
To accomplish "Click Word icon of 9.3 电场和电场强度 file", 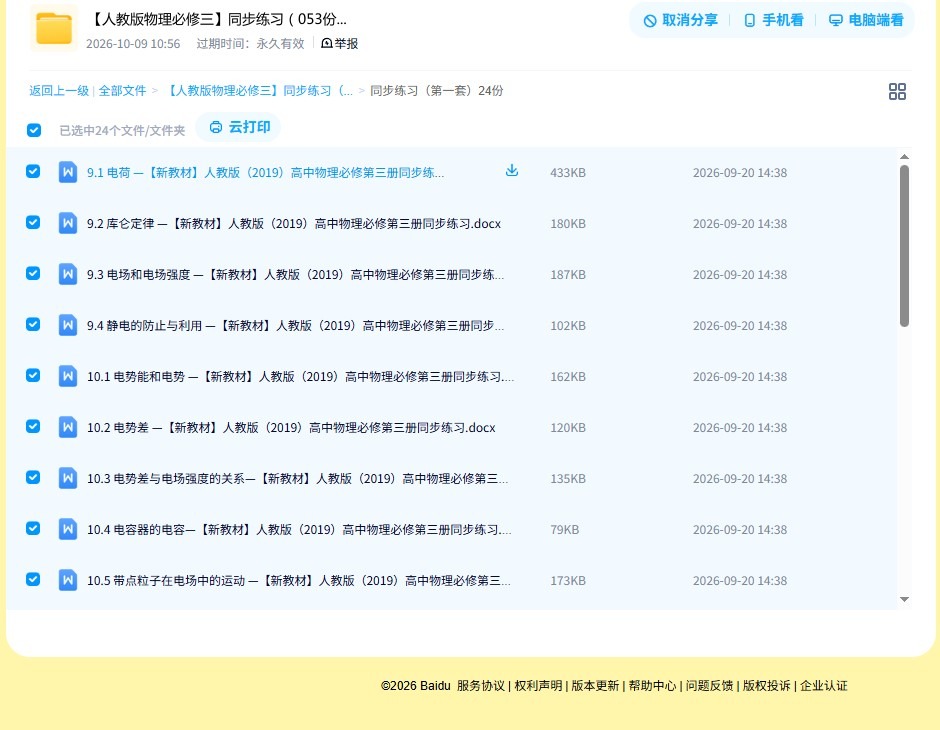I will 68,274.
